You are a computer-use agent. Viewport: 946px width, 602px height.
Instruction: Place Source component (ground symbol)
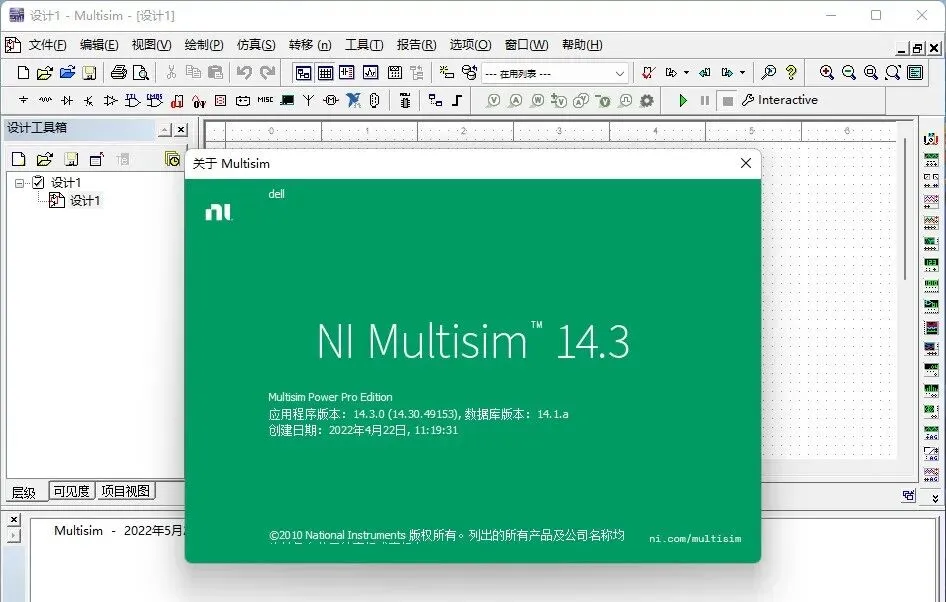click(x=24, y=100)
